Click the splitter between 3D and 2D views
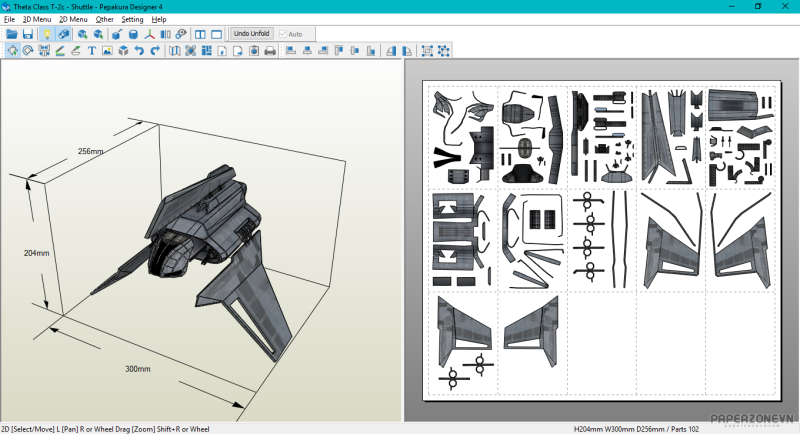This screenshot has width=800, height=434. coord(403,240)
